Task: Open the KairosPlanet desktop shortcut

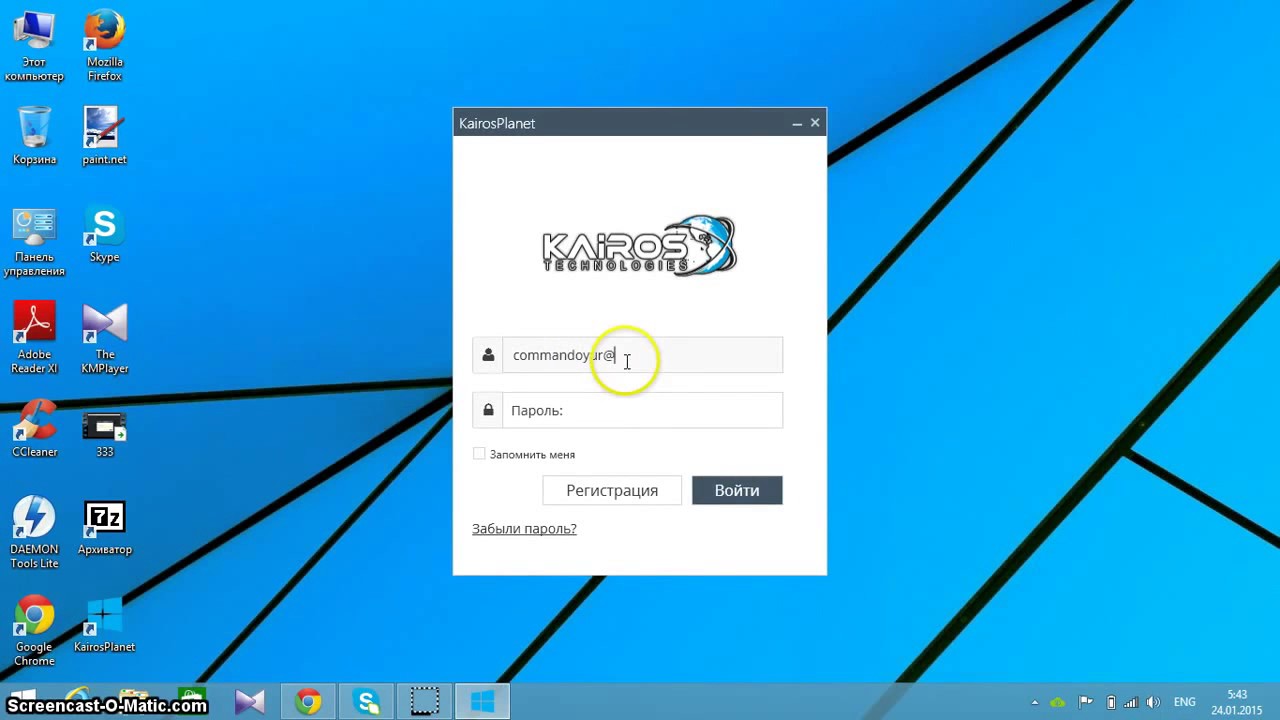Action: (x=104, y=625)
